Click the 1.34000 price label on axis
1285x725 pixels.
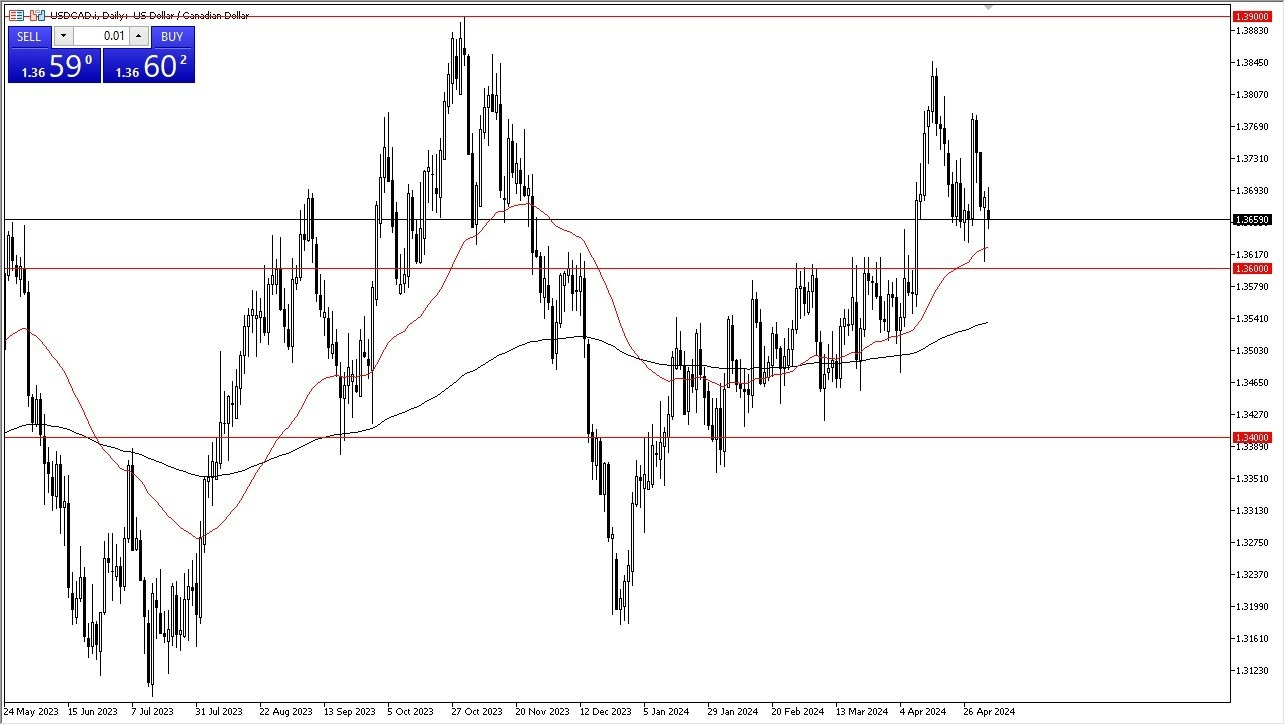pos(1252,437)
